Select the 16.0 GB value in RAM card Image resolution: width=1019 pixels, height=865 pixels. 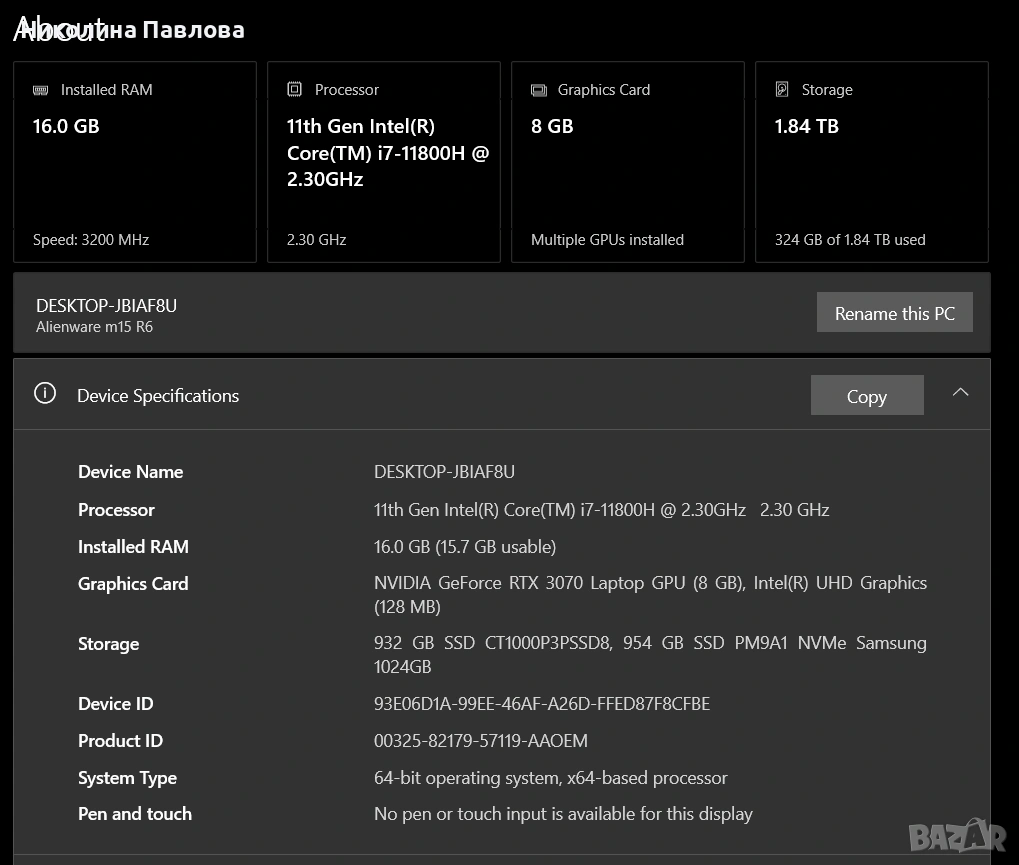click(x=66, y=126)
